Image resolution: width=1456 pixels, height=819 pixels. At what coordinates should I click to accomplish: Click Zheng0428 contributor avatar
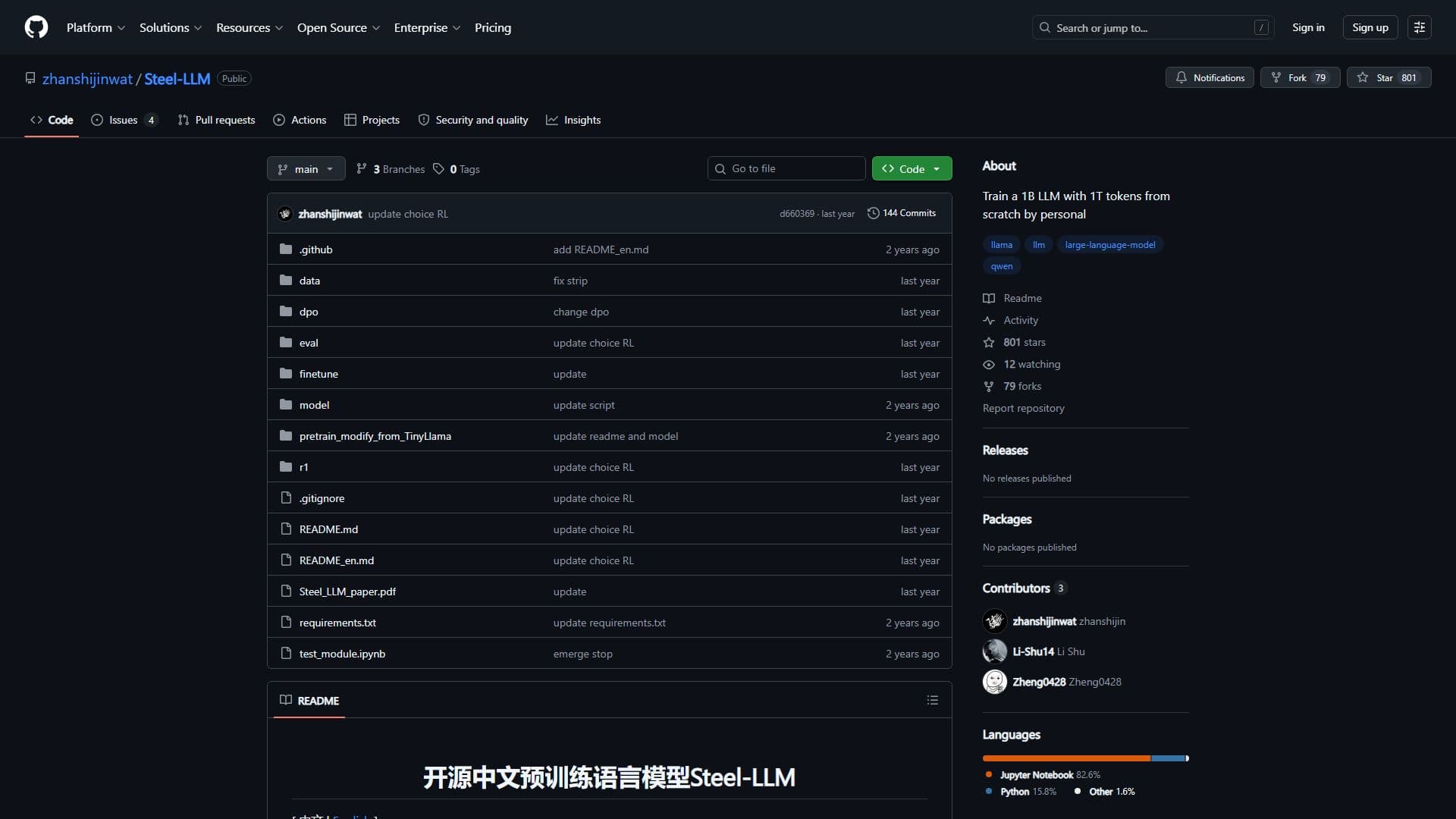click(995, 682)
